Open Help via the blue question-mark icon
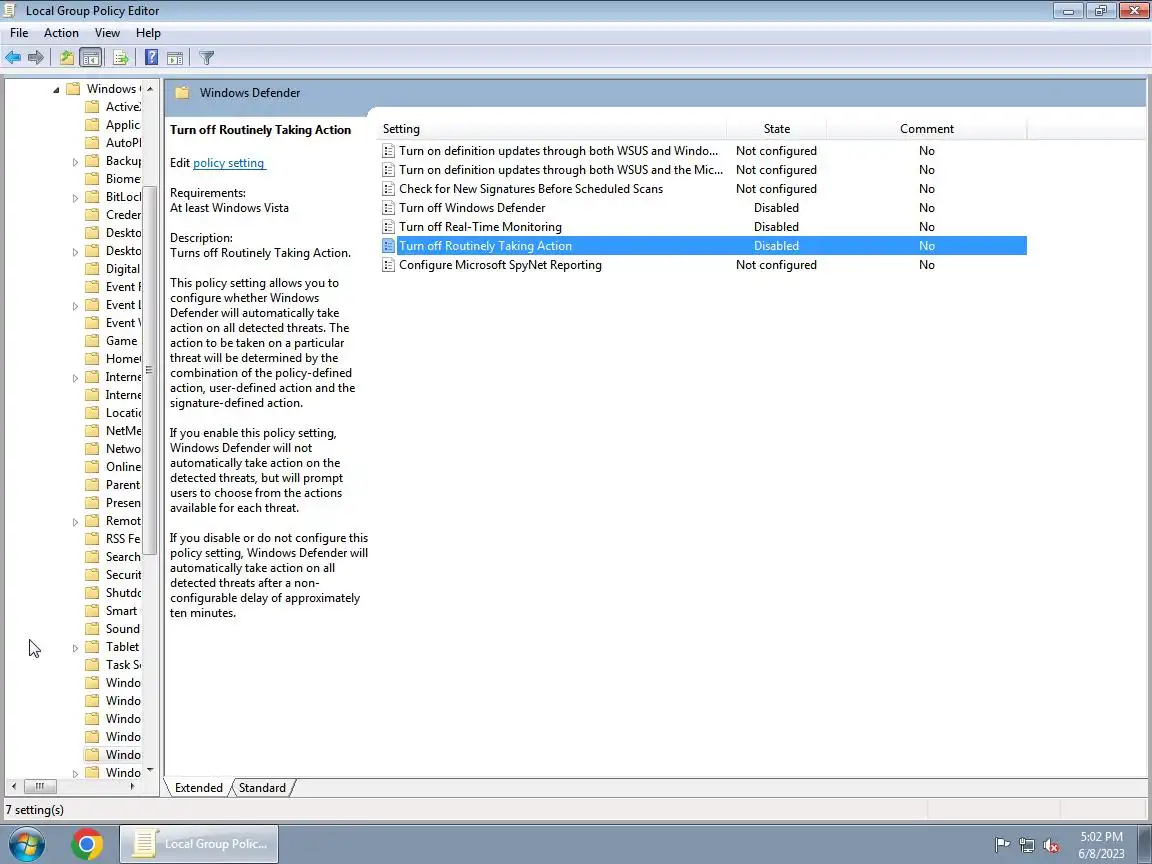This screenshot has width=1152, height=864. [151, 57]
